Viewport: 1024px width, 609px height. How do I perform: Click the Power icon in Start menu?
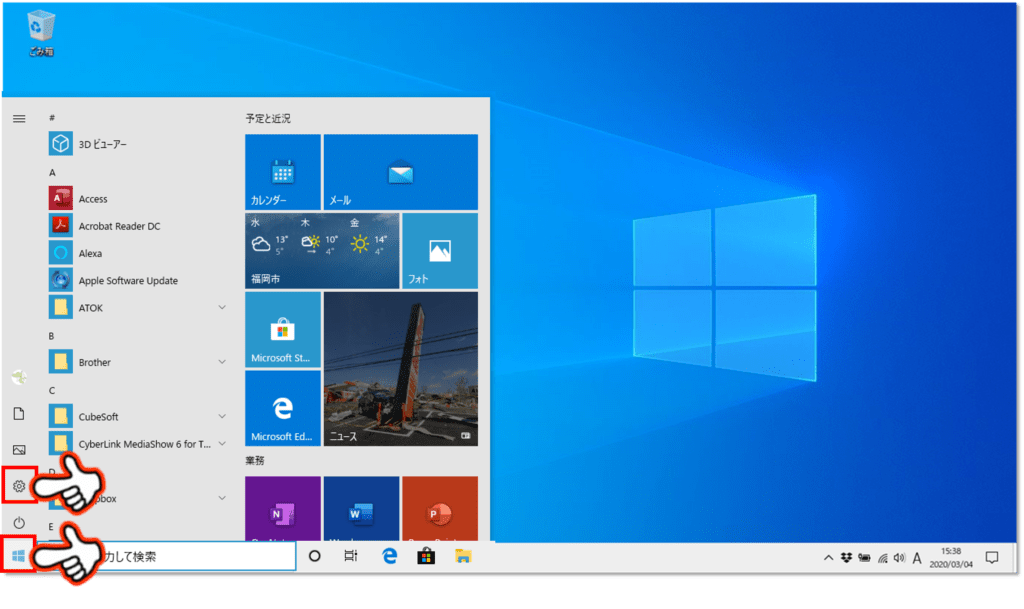[18, 523]
